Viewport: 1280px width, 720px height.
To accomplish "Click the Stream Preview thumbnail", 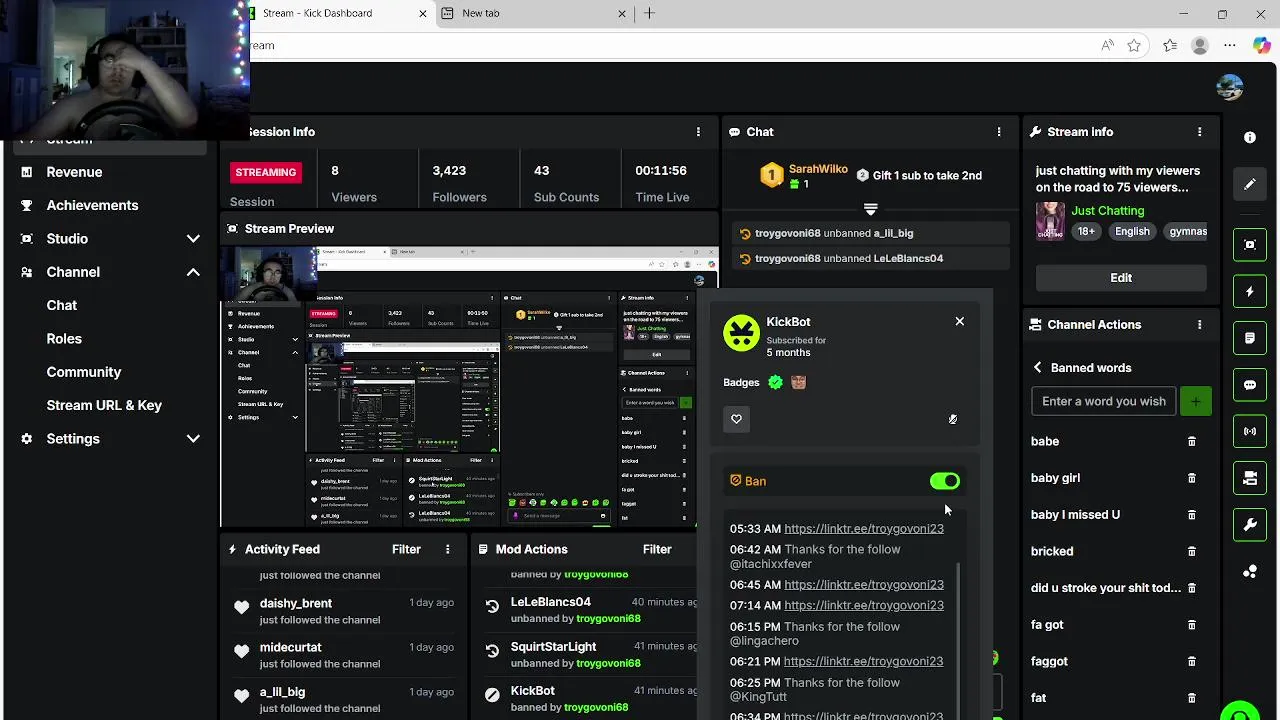I will (469, 387).
